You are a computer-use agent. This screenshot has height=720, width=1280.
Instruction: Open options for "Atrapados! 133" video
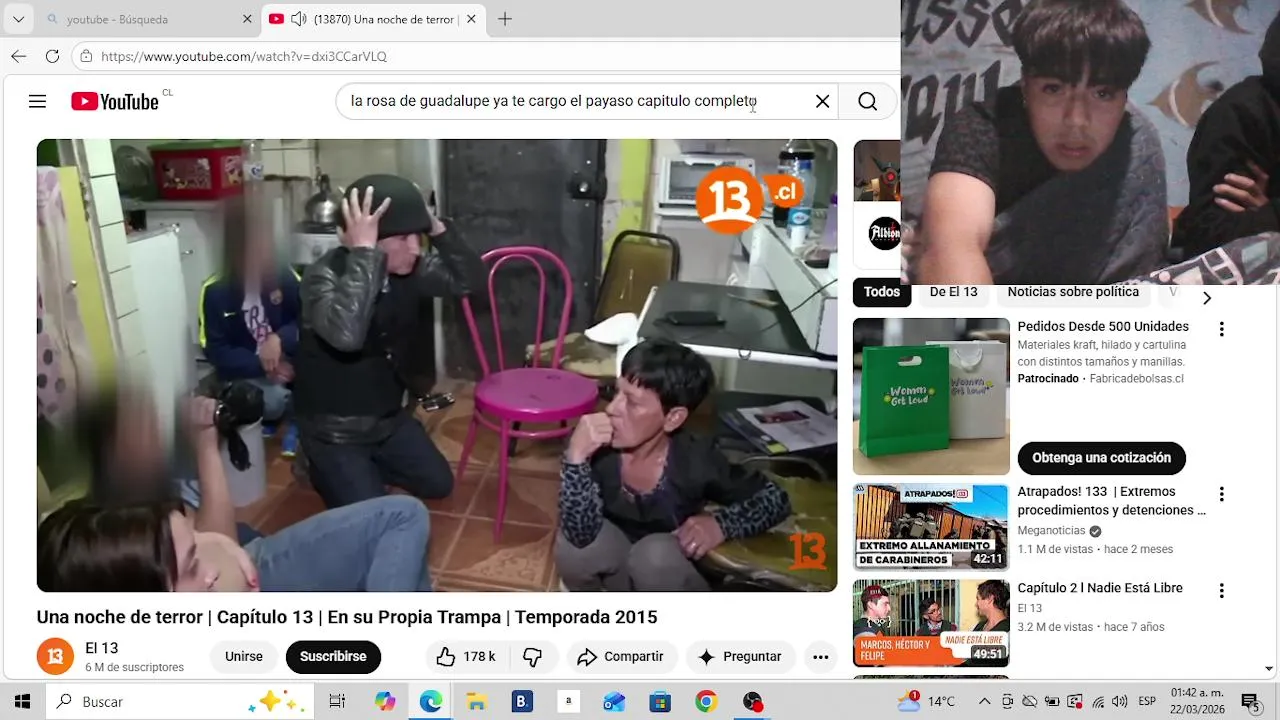pos(1221,494)
